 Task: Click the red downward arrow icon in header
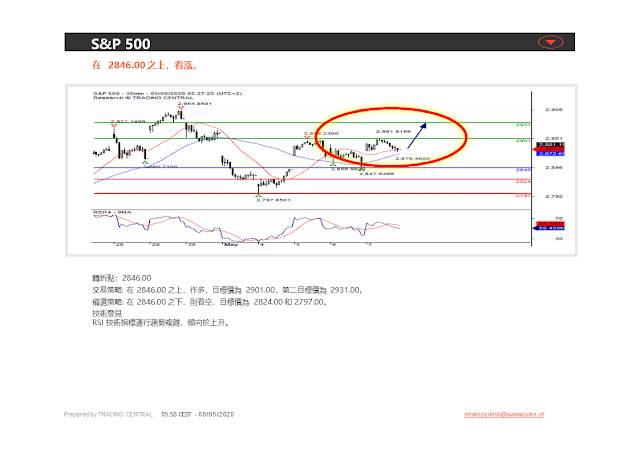tap(550, 42)
